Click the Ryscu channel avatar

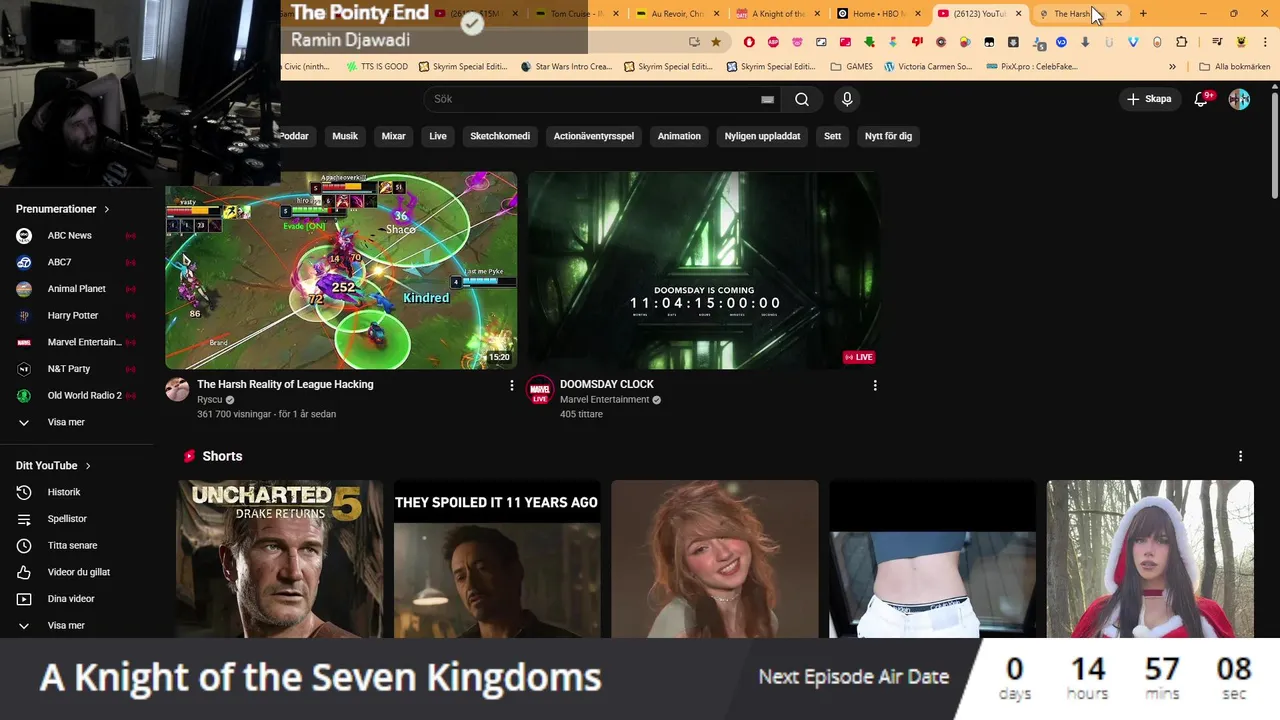click(177, 389)
